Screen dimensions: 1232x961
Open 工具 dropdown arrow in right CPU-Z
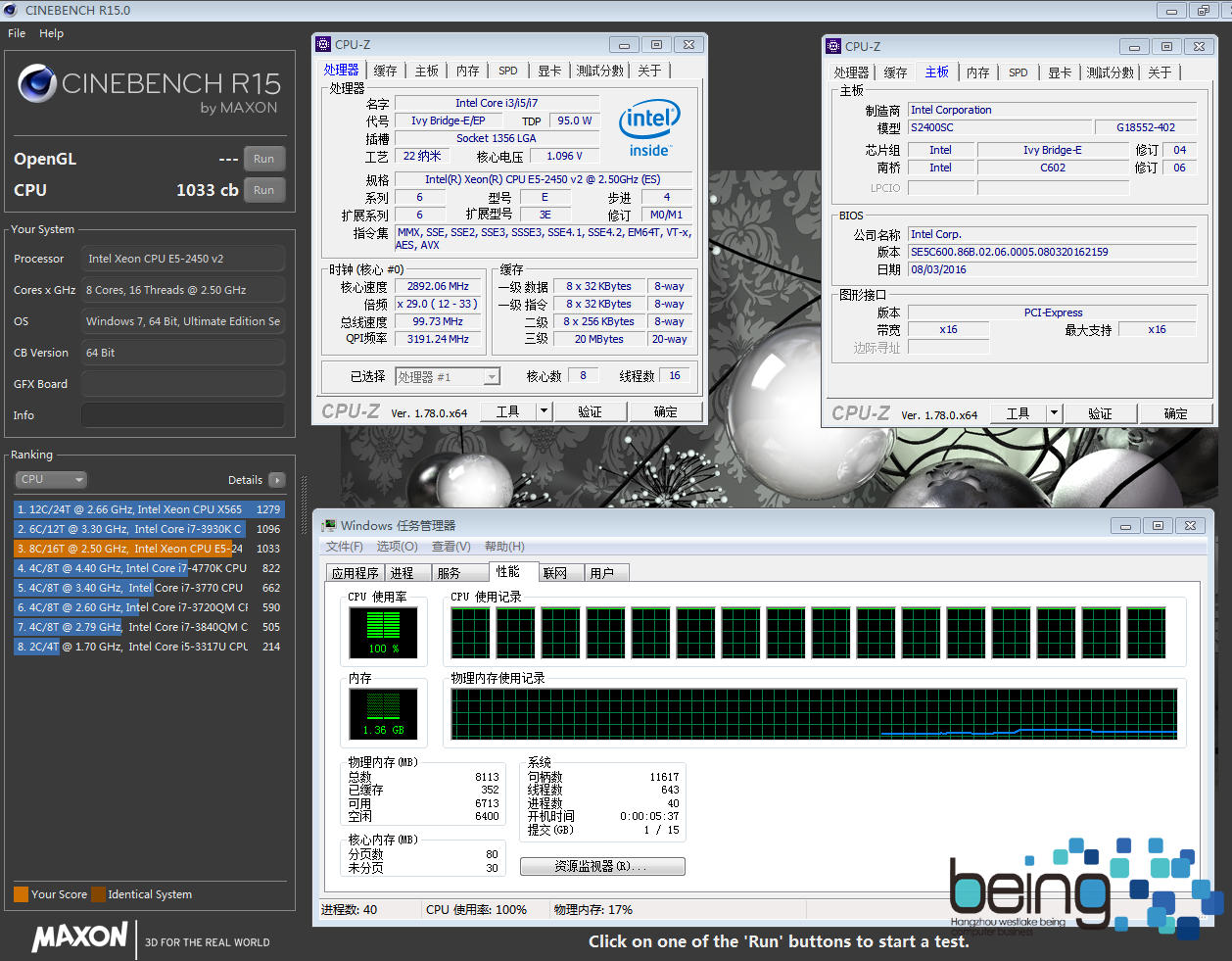[x=1055, y=413]
